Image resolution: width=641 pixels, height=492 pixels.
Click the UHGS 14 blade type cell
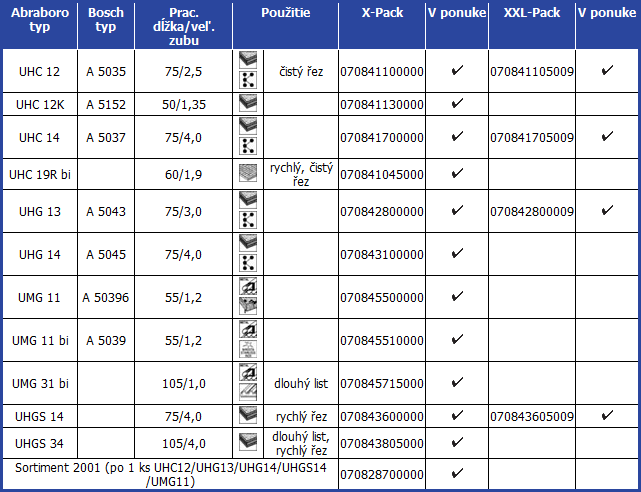tap(40, 416)
